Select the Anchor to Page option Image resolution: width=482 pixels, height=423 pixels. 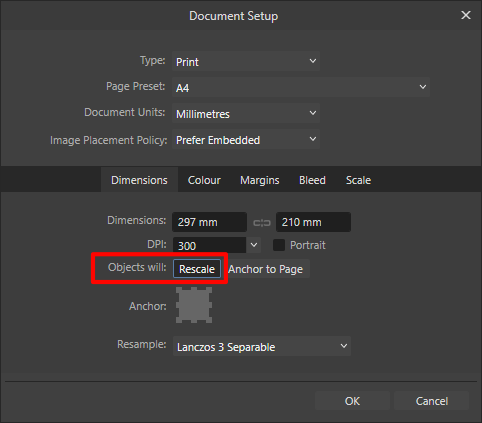pos(266,269)
